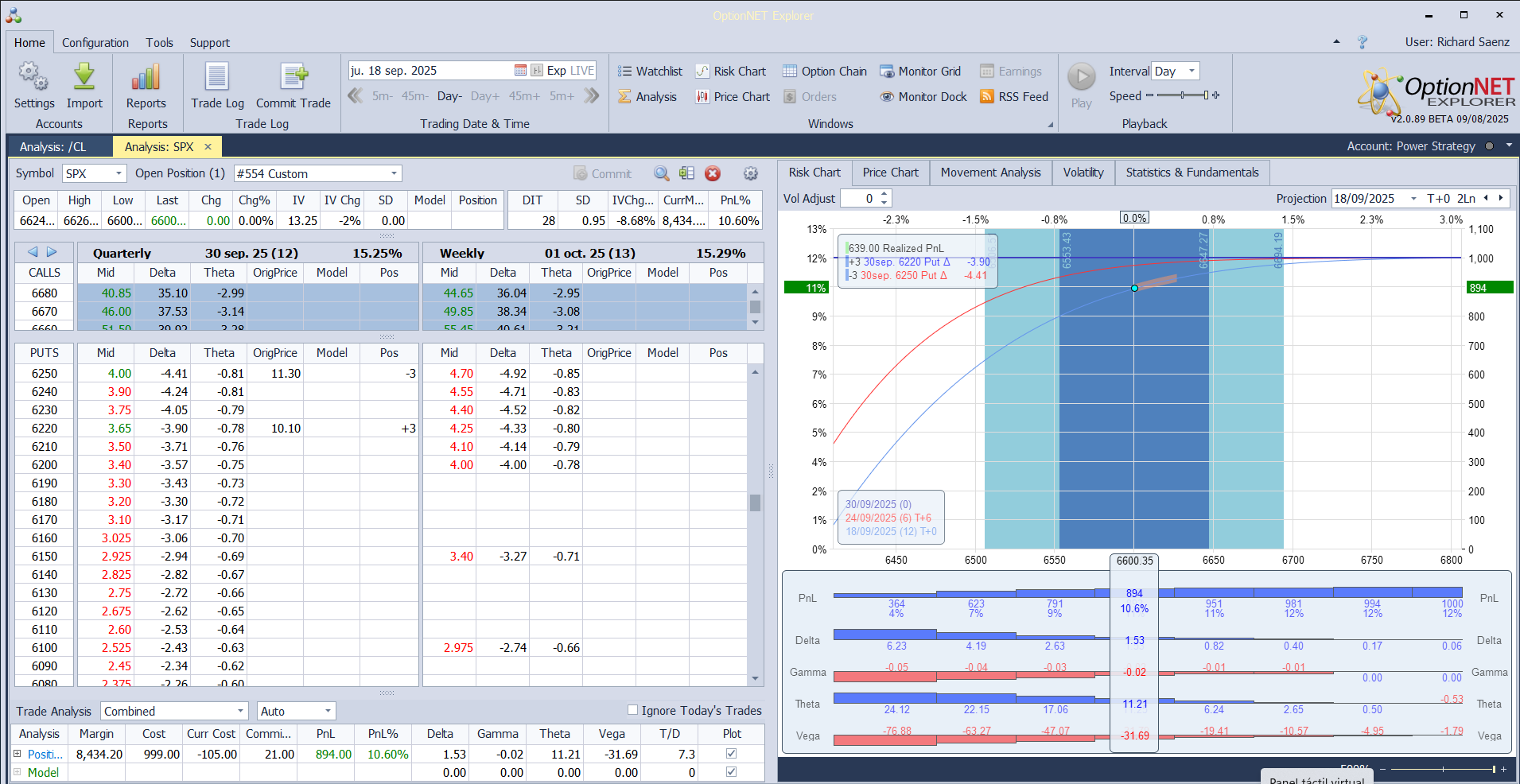1520x784 pixels.
Task: Toggle the 2Ln projection lines option
Action: (x=1466, y=198)
